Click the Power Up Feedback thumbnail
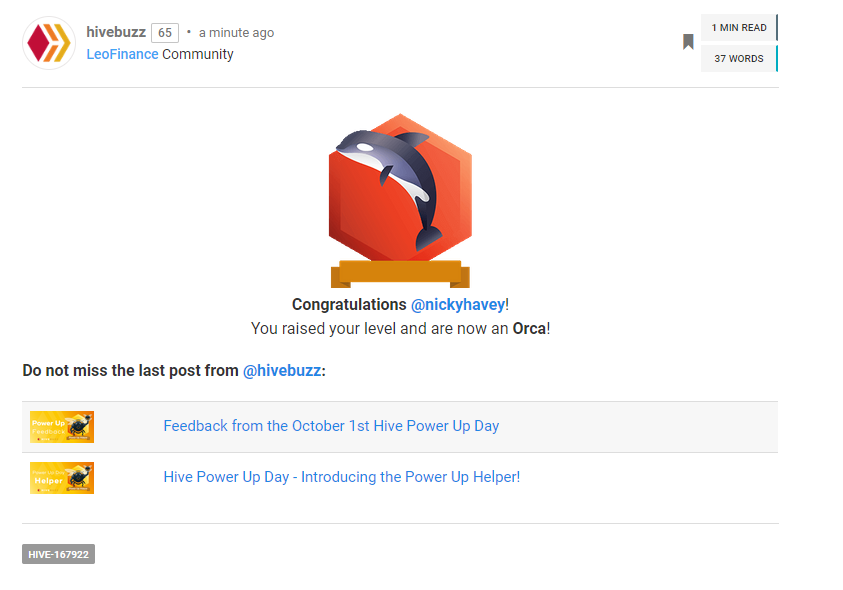This screenshot has width=843, height=590. pos(62,427)
